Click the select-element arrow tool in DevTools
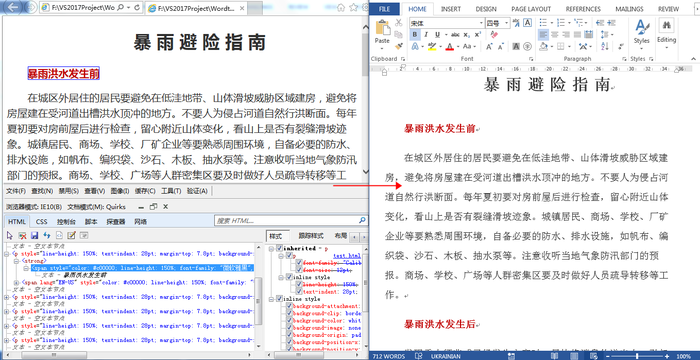Image resolution: width=700 pixels, height=360 pixels. 10,235
